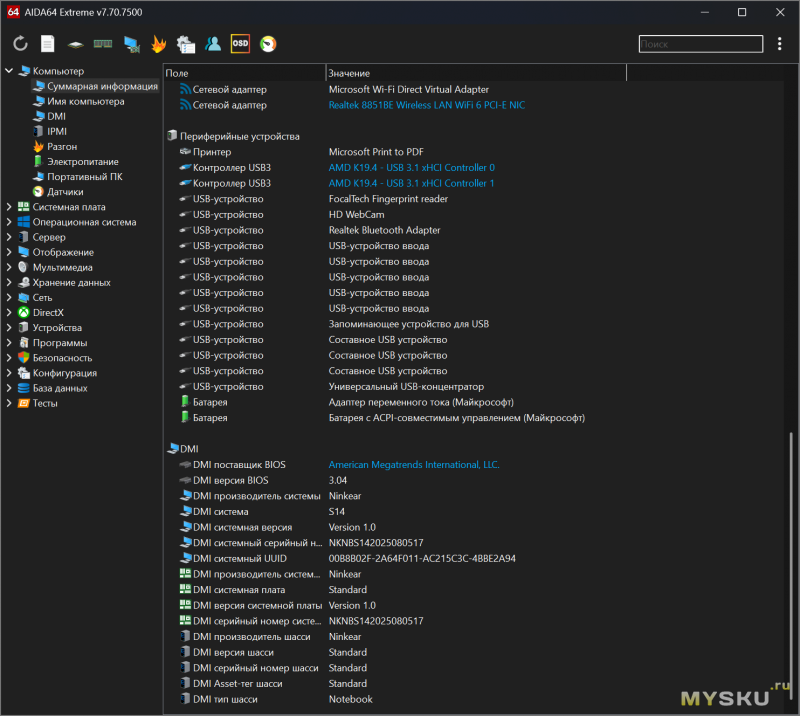Click the user toolbar icon
This screenshot has height=716, width=800.
pyautogui.click(x=213, y=44)
